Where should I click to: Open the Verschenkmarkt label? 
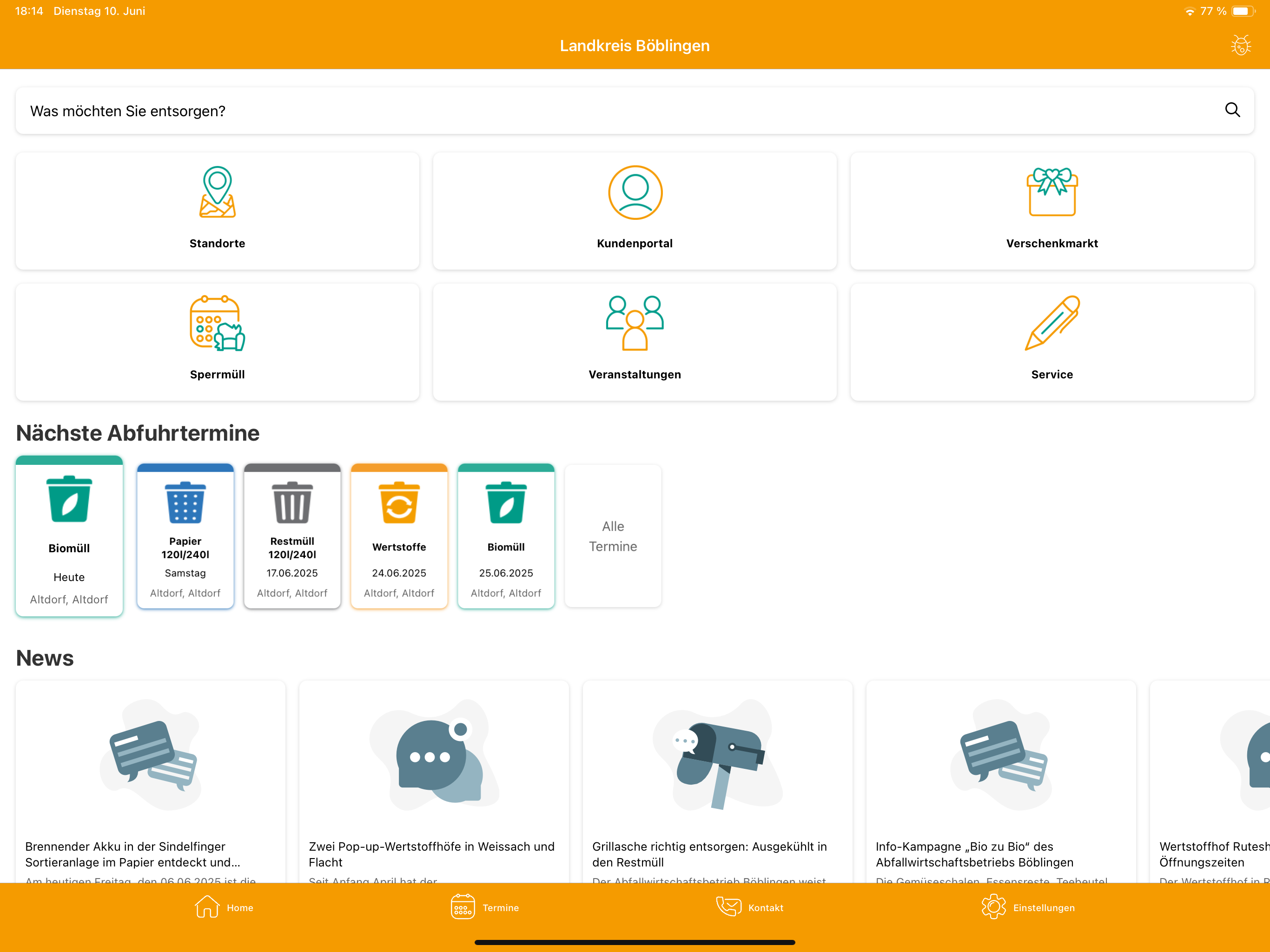pos(1052,243)
